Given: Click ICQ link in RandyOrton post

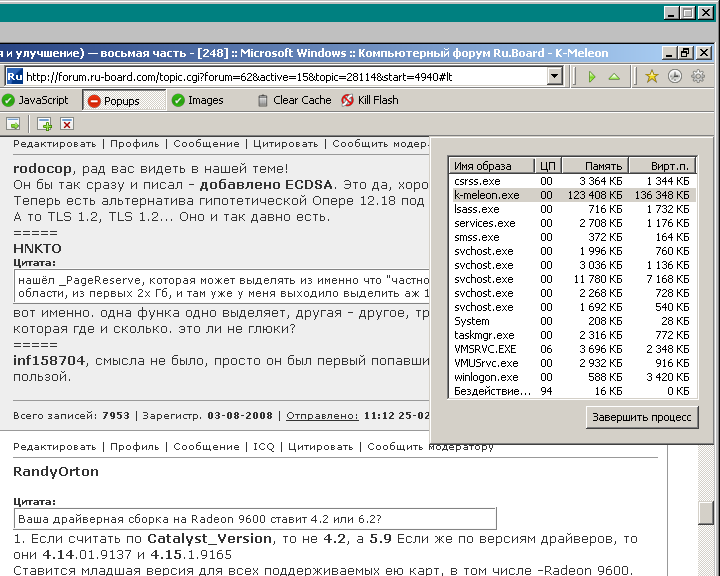Looking at the screenshot, I should click(264, 446).
